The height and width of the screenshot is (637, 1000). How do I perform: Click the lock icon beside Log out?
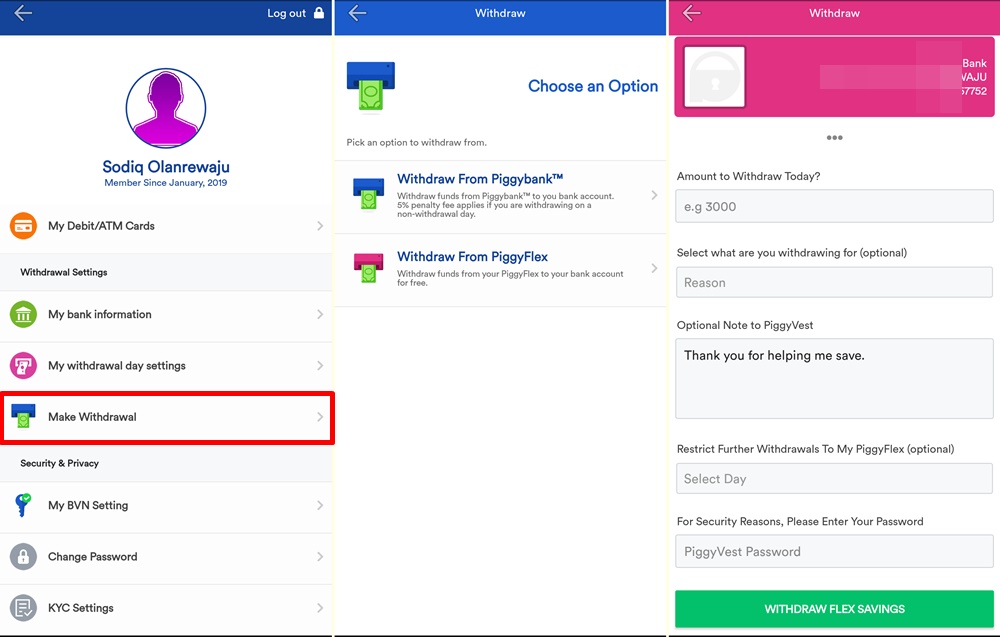click(319, 13)
